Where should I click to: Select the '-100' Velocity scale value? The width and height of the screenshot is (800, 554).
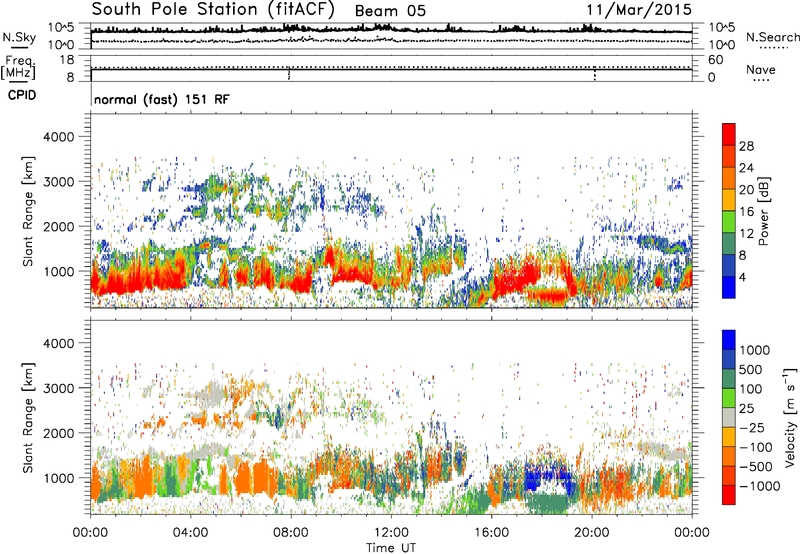click(x=756, y=447)
